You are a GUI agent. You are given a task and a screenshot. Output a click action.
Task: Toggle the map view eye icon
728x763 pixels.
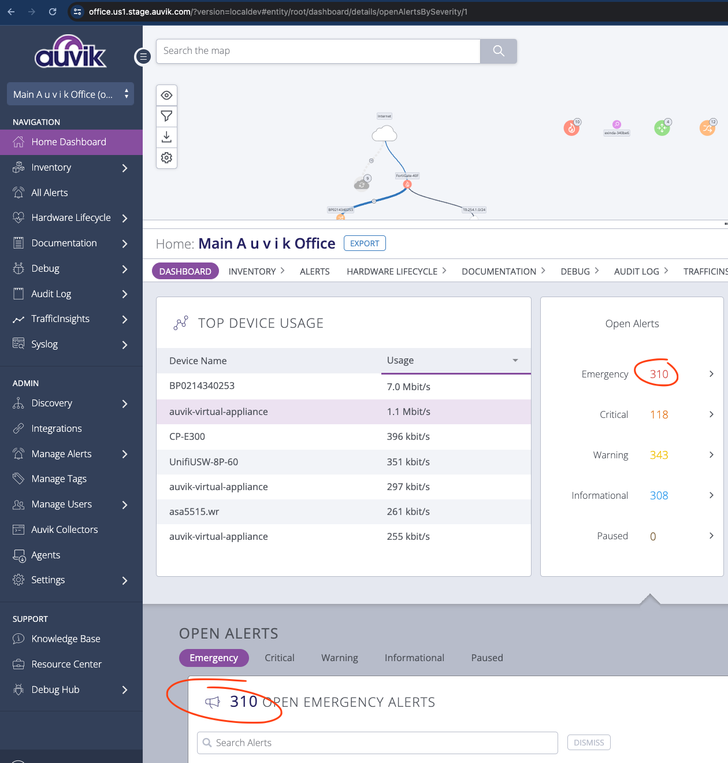click(x=166, y=95)
